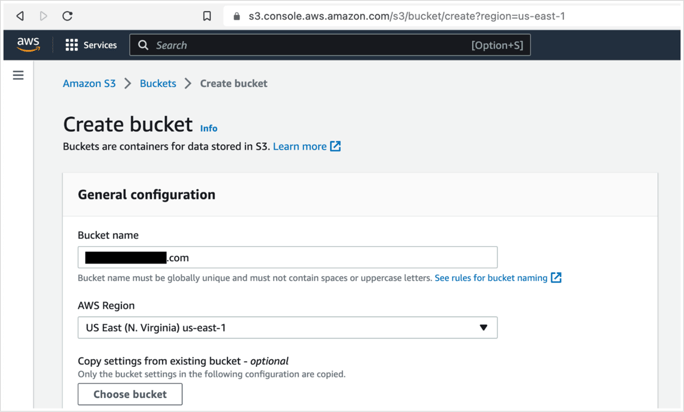This screenshot has height=412, width=684.
Task: Reload the page with refresh icon
Action: click(x=67, y=16)
